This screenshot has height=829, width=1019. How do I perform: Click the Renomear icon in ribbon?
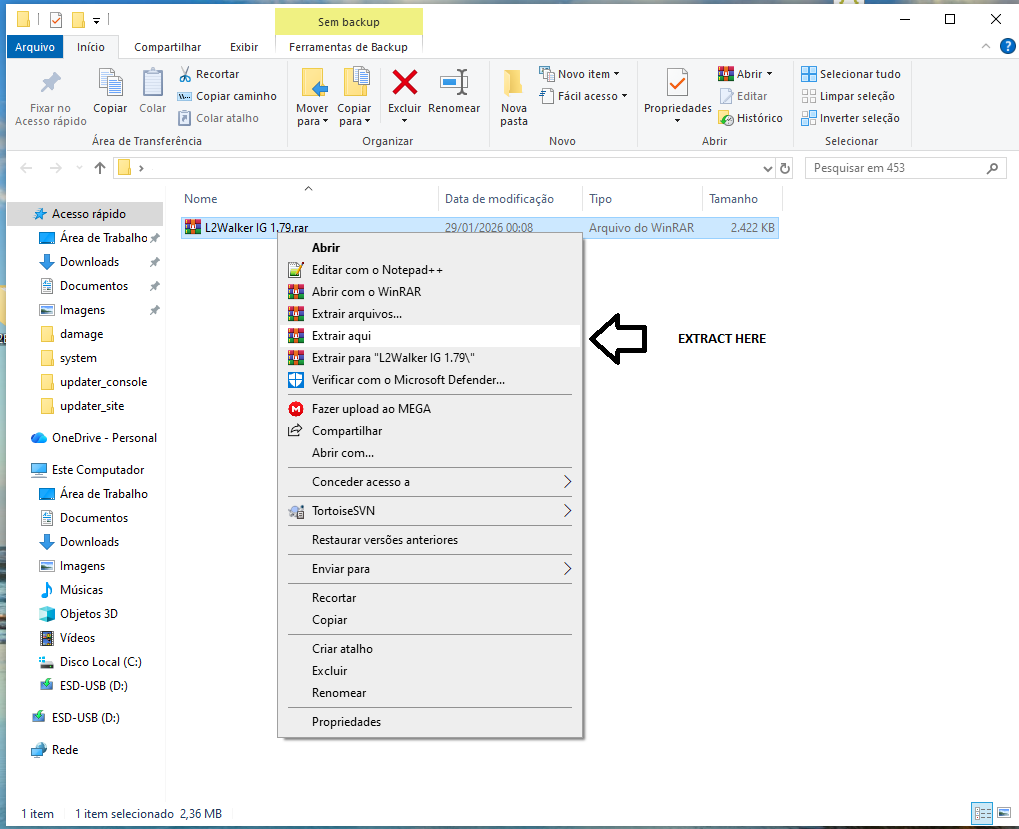pos(454,83)
